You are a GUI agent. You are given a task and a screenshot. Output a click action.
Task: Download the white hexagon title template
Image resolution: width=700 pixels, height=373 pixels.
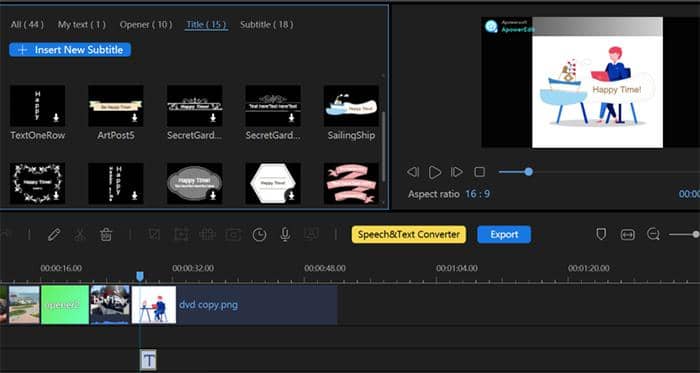tap(292, 195)
